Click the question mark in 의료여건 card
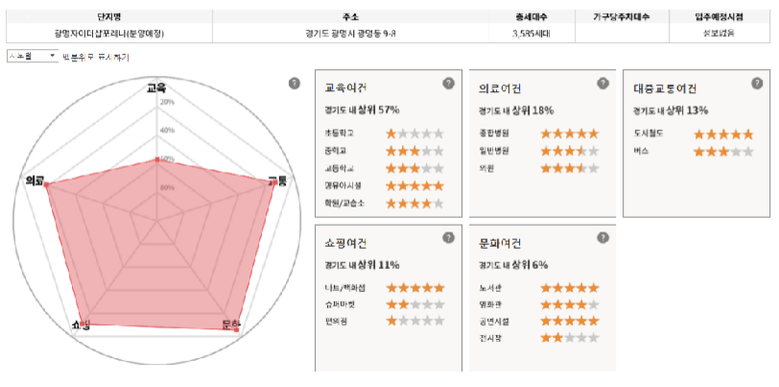The image size is (779, 387). click(603, 83)
